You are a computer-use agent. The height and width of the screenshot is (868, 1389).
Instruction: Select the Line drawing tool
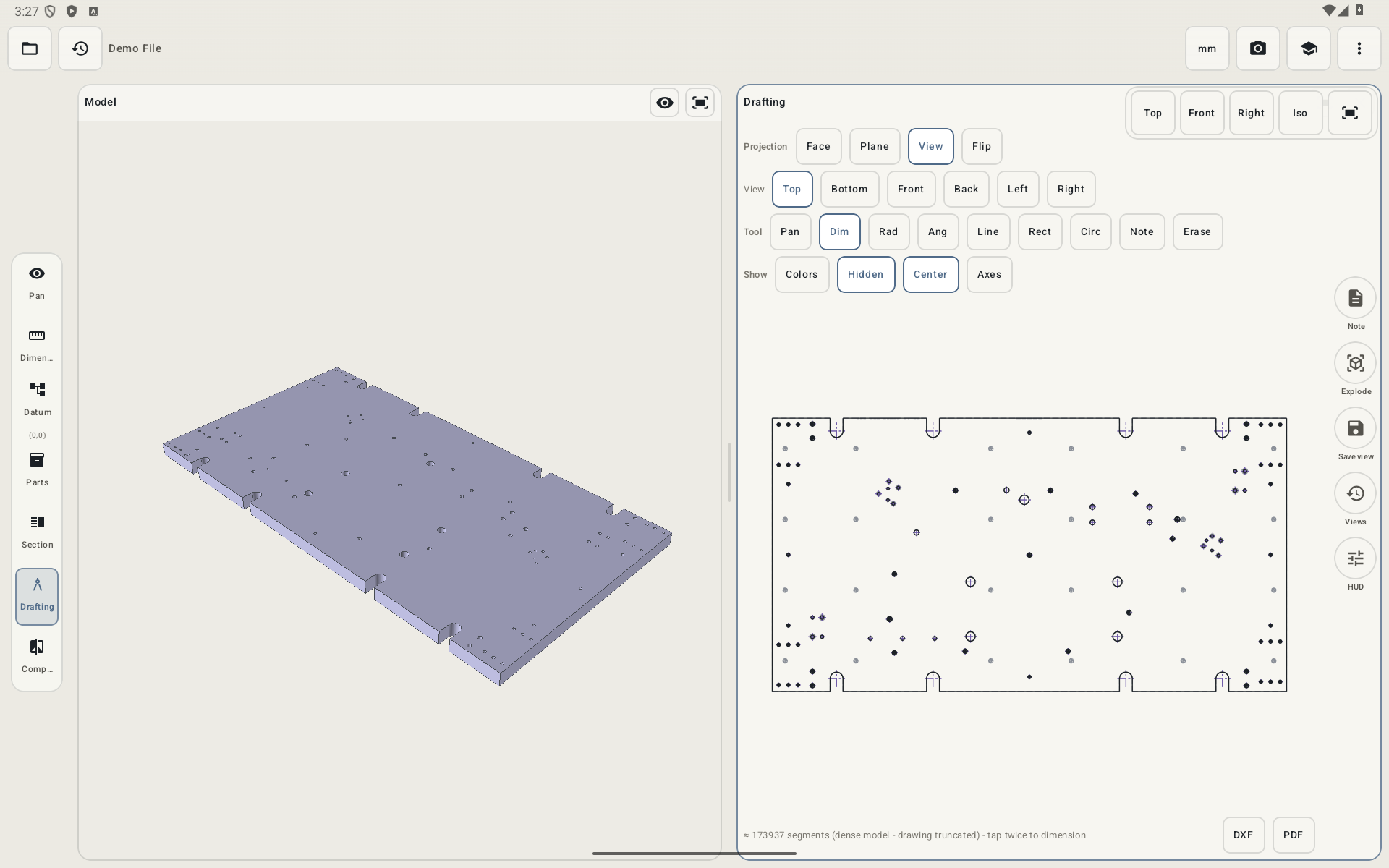(989, 232)
